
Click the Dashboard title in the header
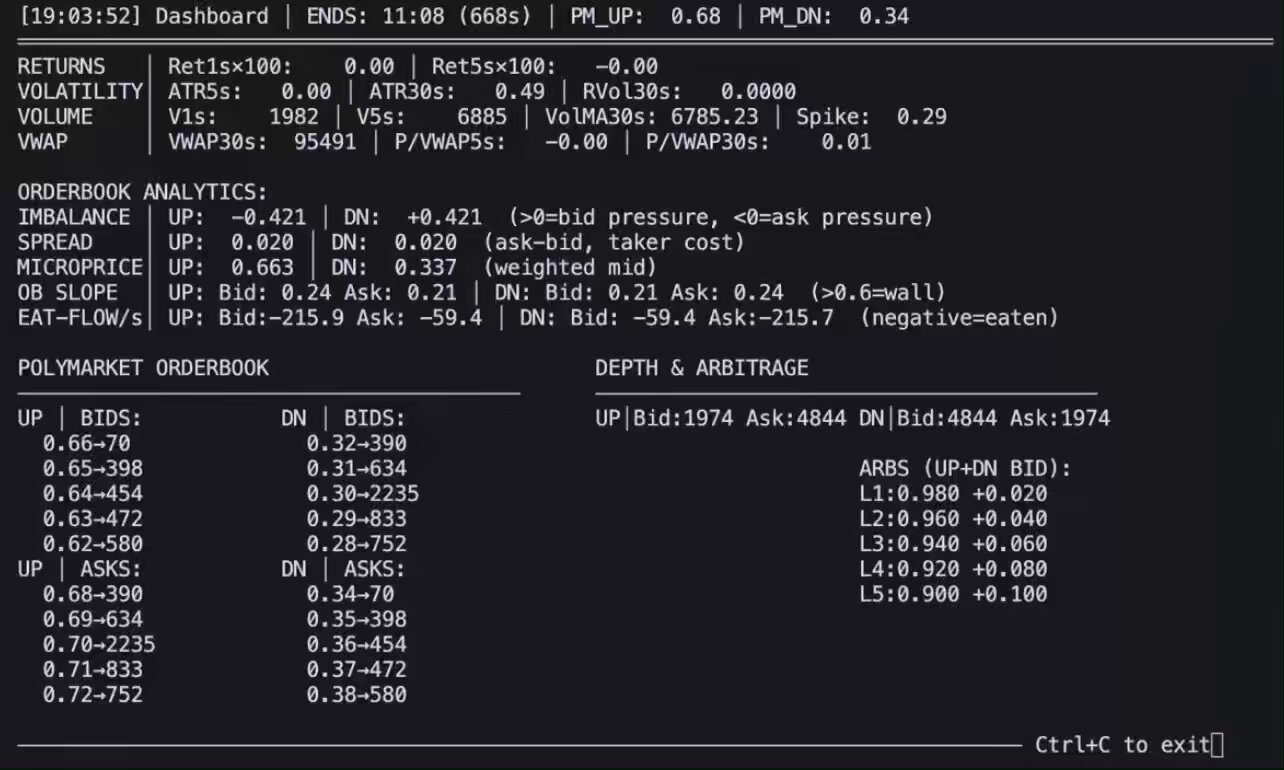(x=212, y=16)
